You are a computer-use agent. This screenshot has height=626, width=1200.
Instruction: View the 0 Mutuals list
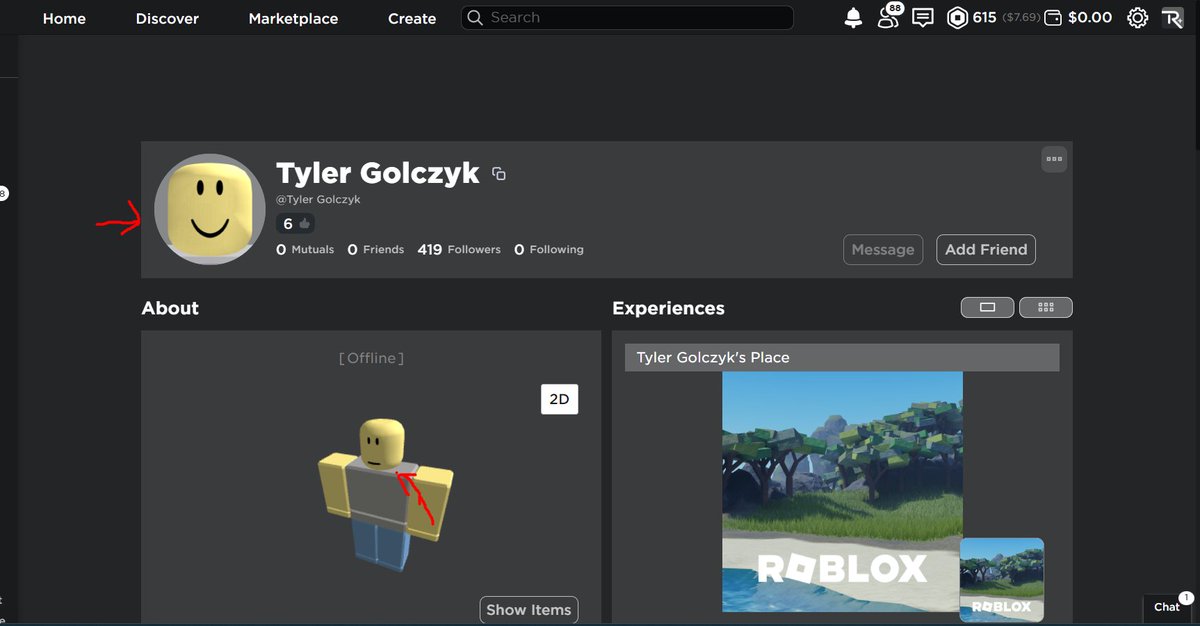point(305,249)
